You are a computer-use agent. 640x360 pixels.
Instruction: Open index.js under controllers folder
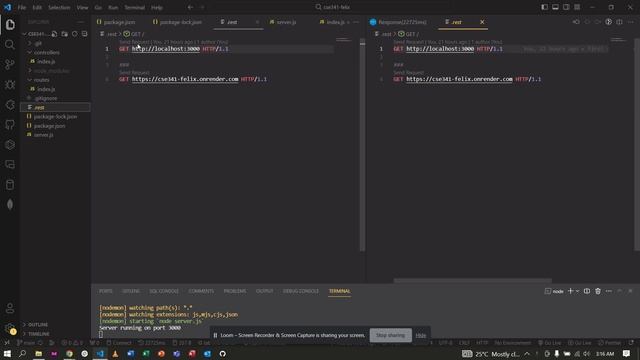(46, 61)
